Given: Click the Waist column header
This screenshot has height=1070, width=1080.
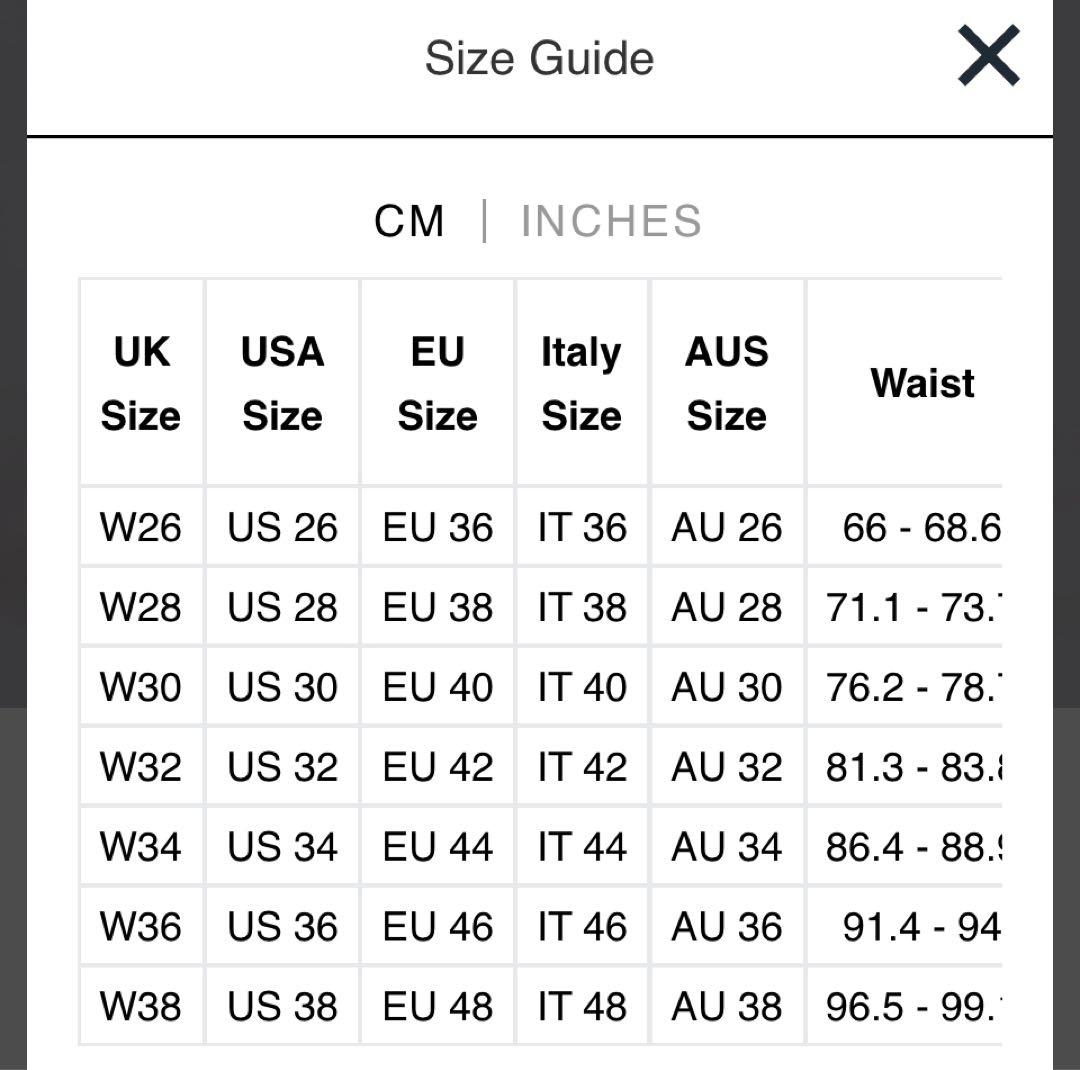Looking at the screenshot, I should tap(921, 383).
